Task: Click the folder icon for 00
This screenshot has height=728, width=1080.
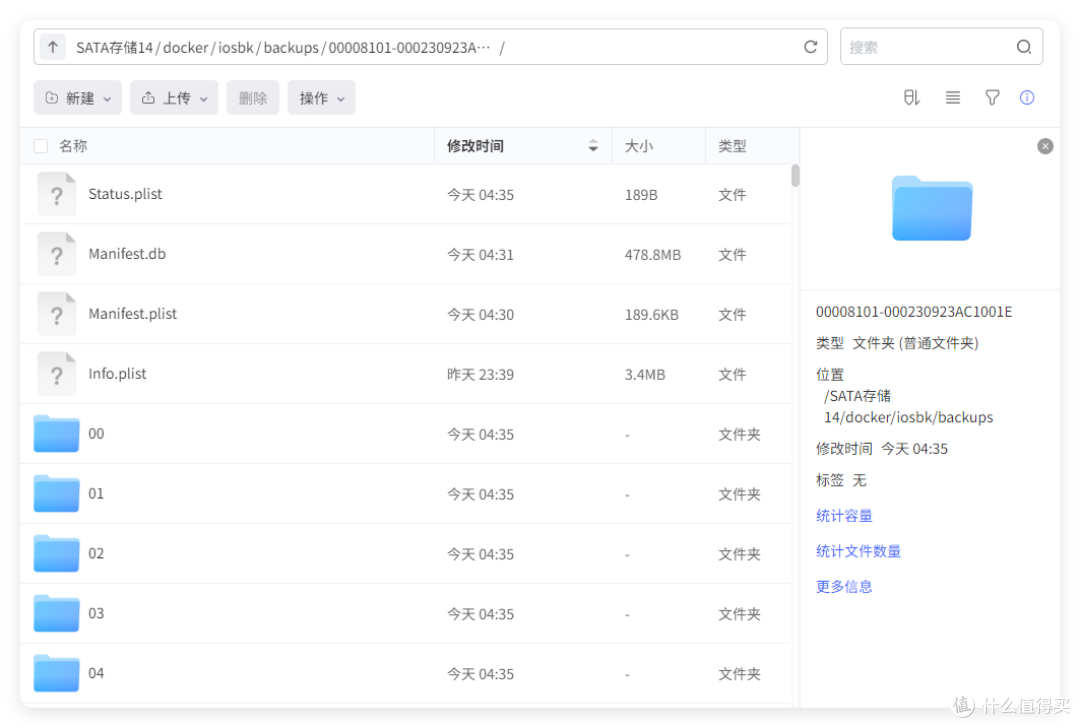Action: tap(56, 433)
